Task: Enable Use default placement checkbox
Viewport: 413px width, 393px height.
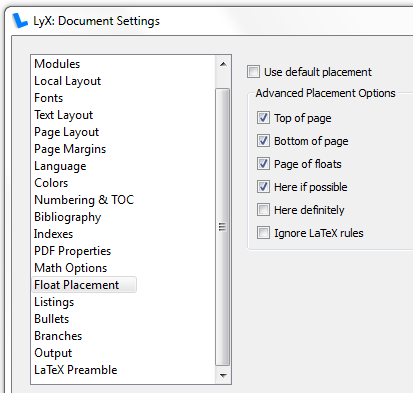Action: [253, 72]
